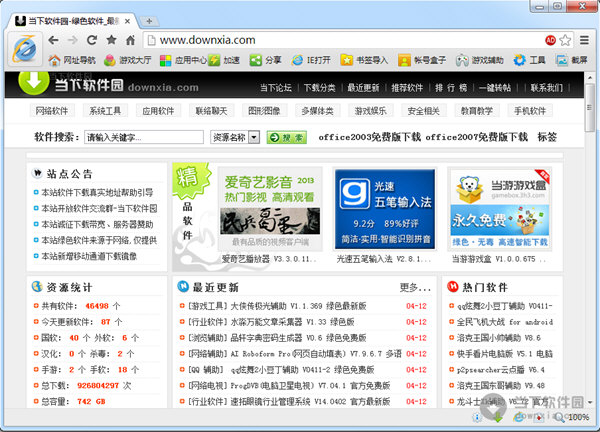The image size is (600, 432).
Task: Open office2007免费版下载 link
Action: click(x=476, y=137)
